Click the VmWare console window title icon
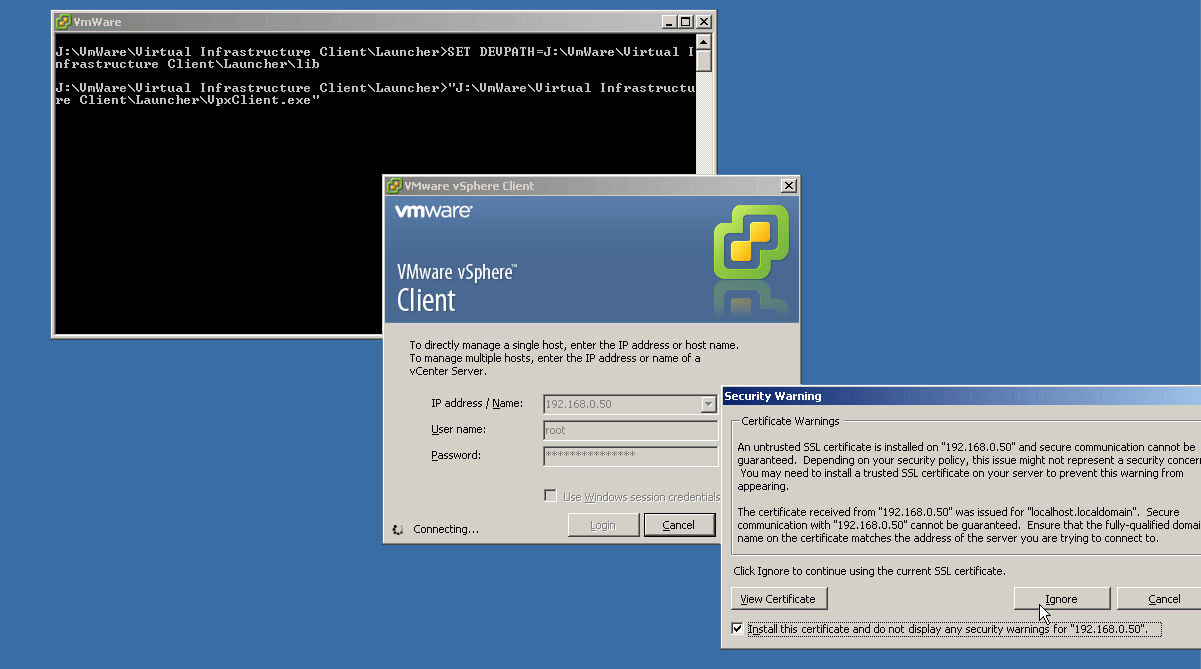1201x669 pixels. point(63,21)
